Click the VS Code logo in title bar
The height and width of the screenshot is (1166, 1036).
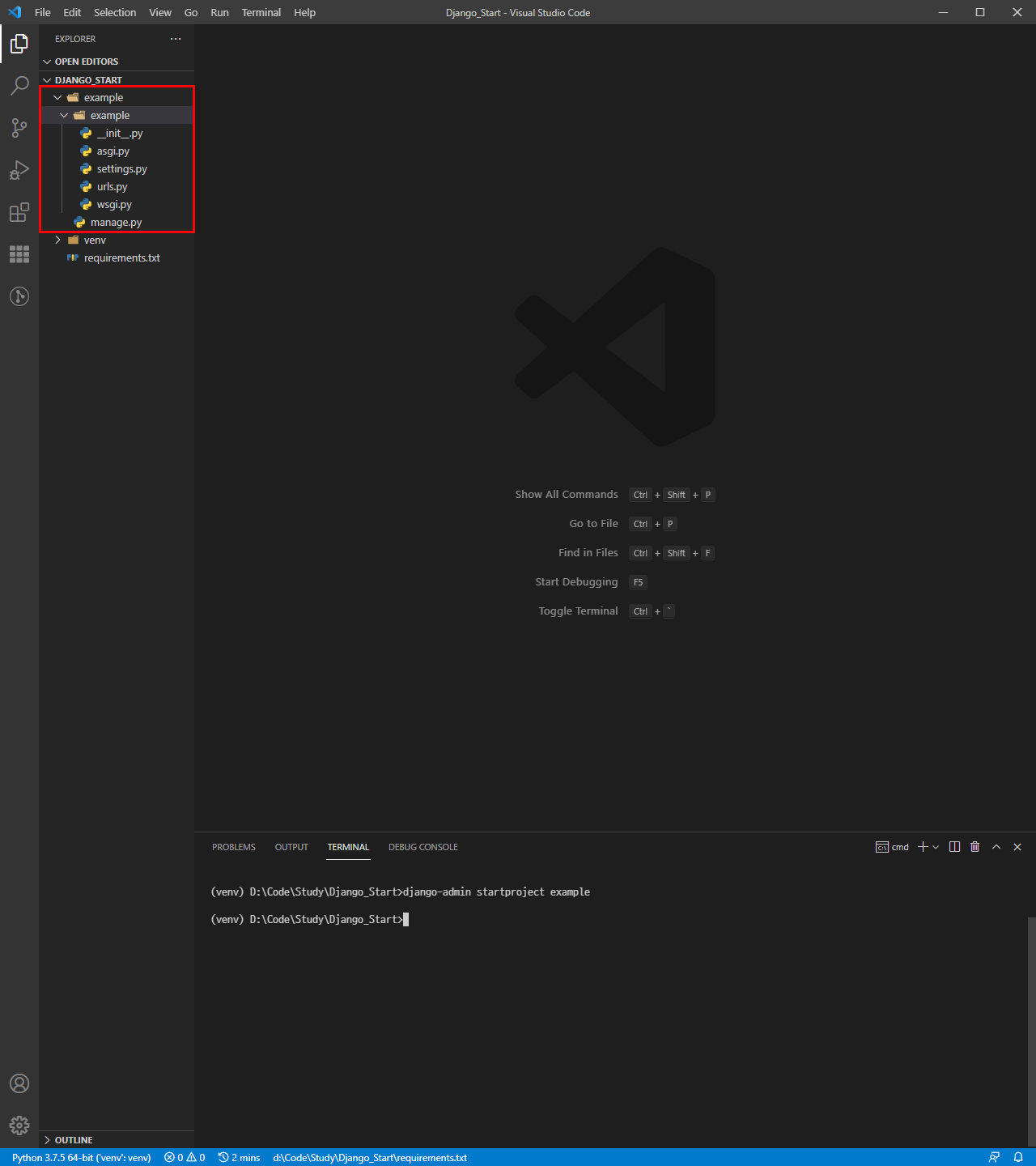[x=15, y=12]
